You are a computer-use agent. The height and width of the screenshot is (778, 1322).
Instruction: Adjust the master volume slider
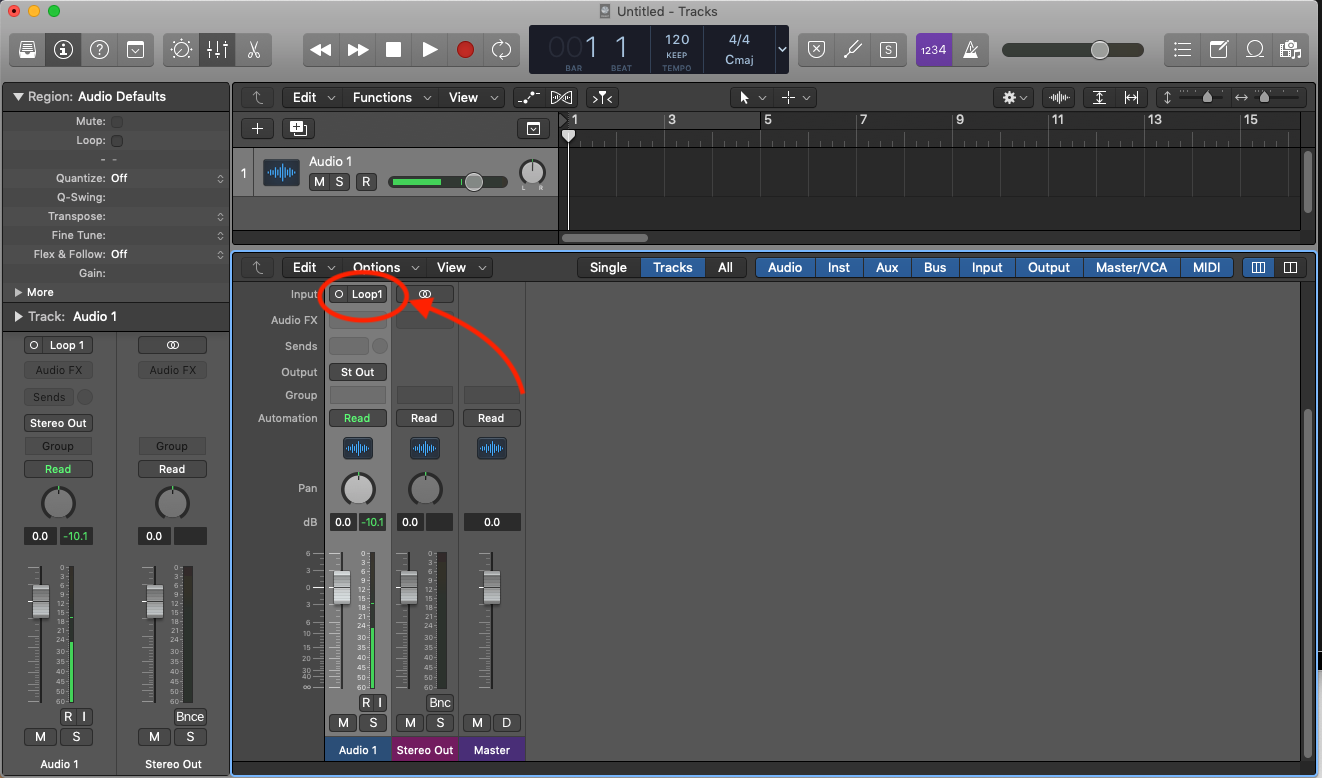point(1072,50)
